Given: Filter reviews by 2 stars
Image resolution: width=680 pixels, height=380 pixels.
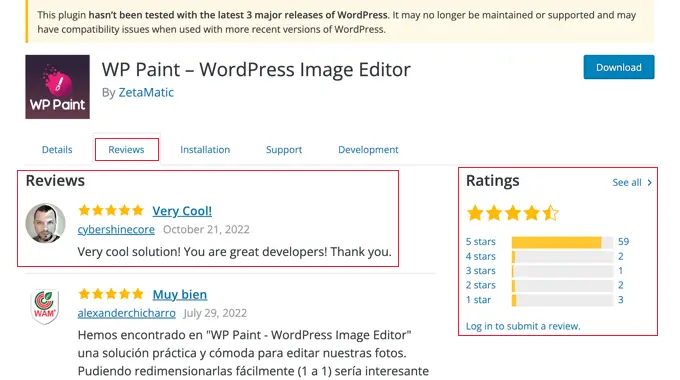Looking at the screenshot, I should tap(481, 285).
